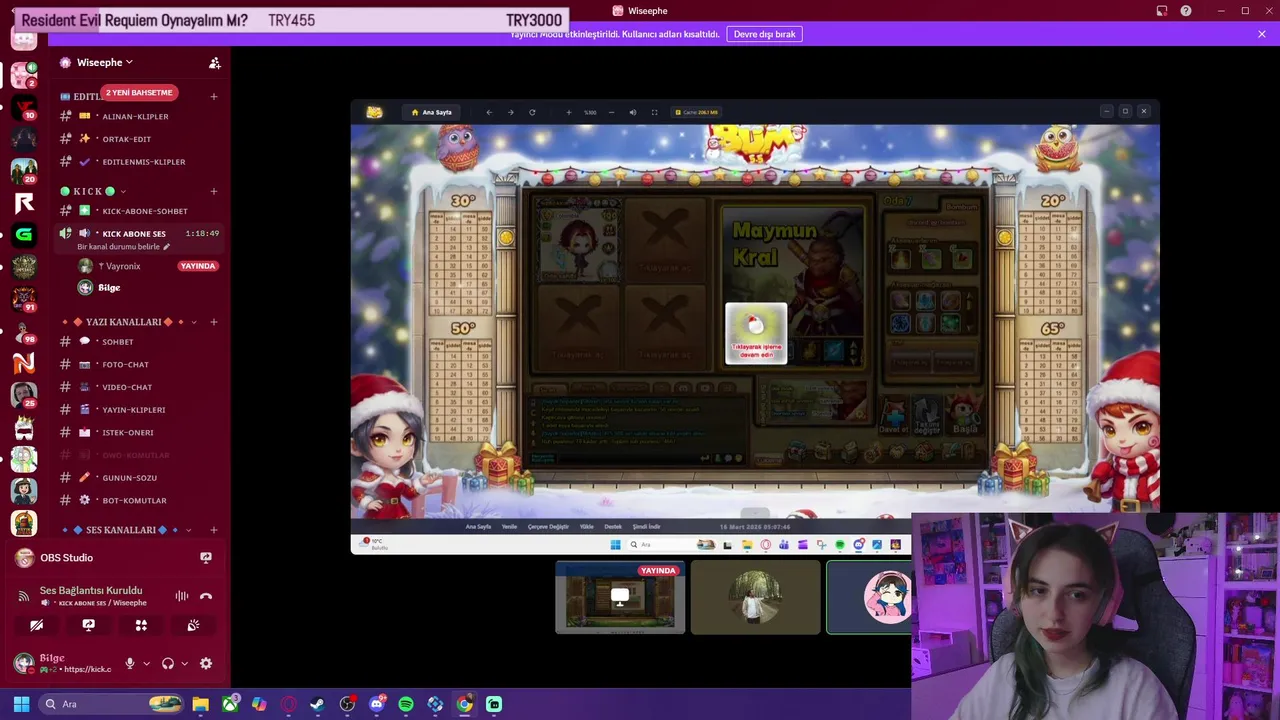
Task: Open microphone input options dropdown arrow
Action: 146,663
